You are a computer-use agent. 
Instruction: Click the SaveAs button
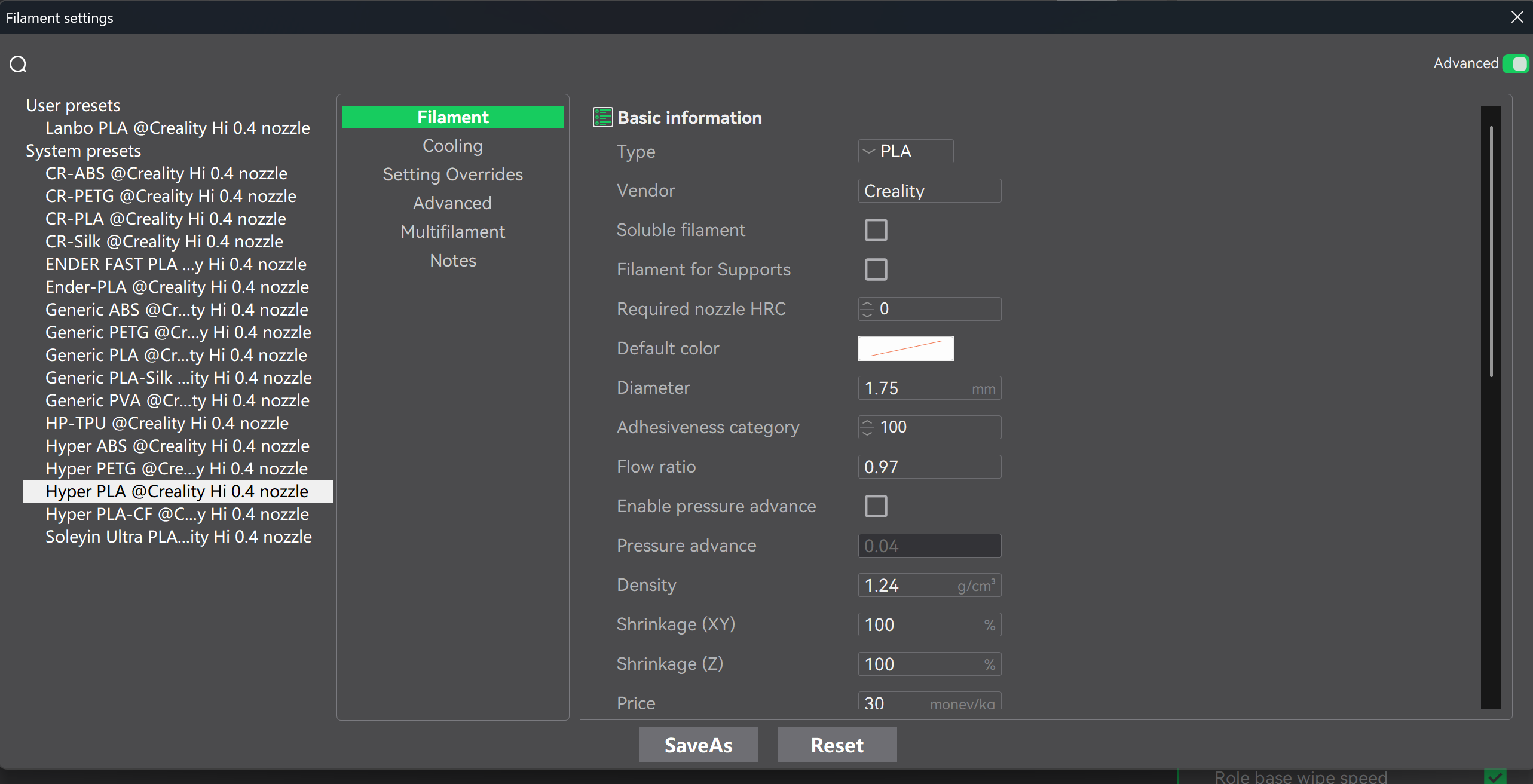pos(698,745)
